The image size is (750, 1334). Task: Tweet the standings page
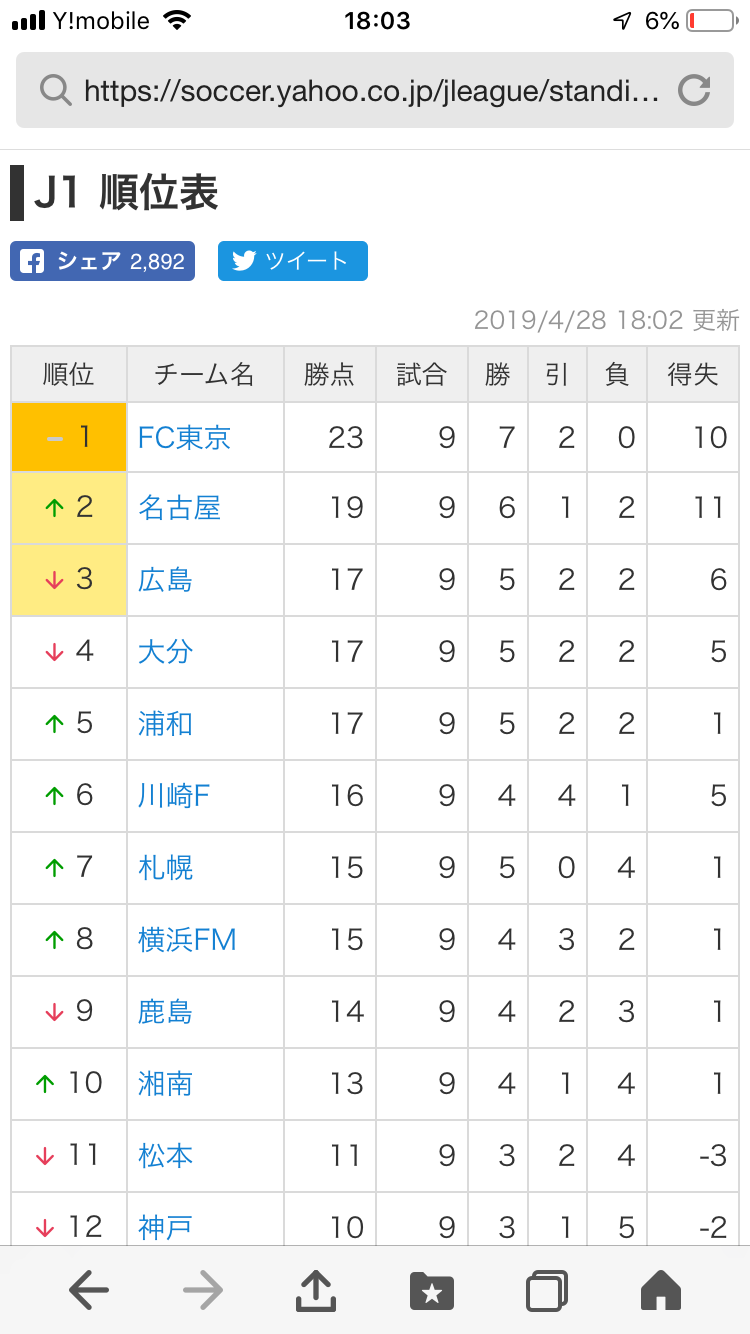(292, 261)
